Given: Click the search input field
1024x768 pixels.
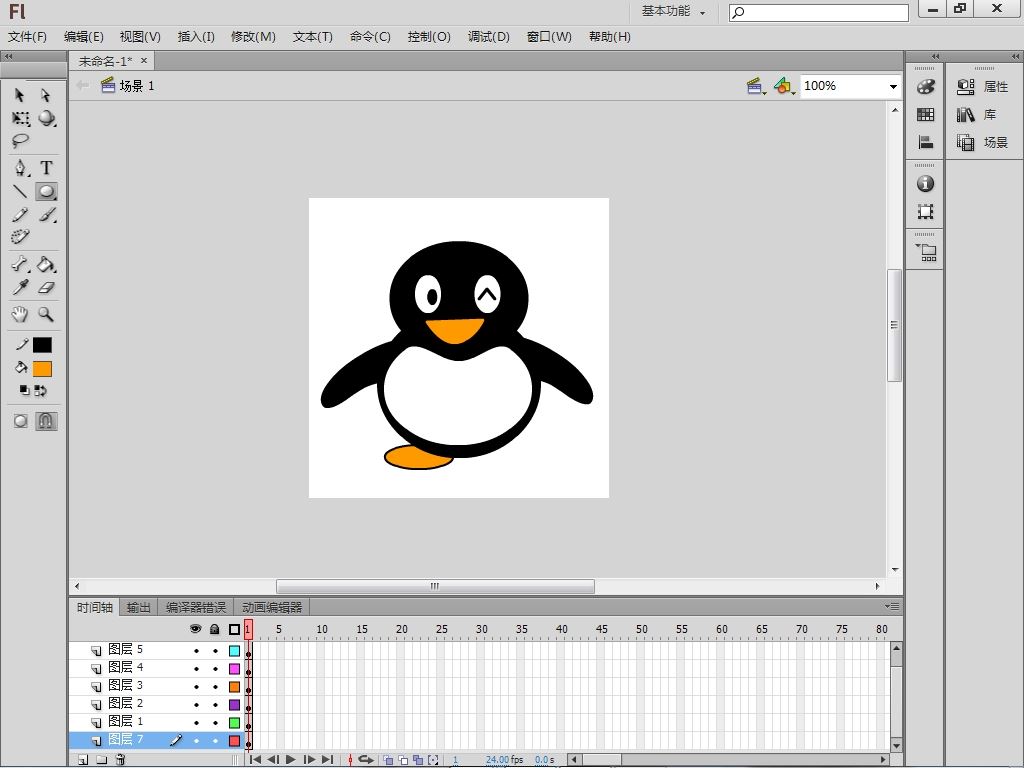Looking at the screenshot, I should pyautogui.click(x=819, y=12).
